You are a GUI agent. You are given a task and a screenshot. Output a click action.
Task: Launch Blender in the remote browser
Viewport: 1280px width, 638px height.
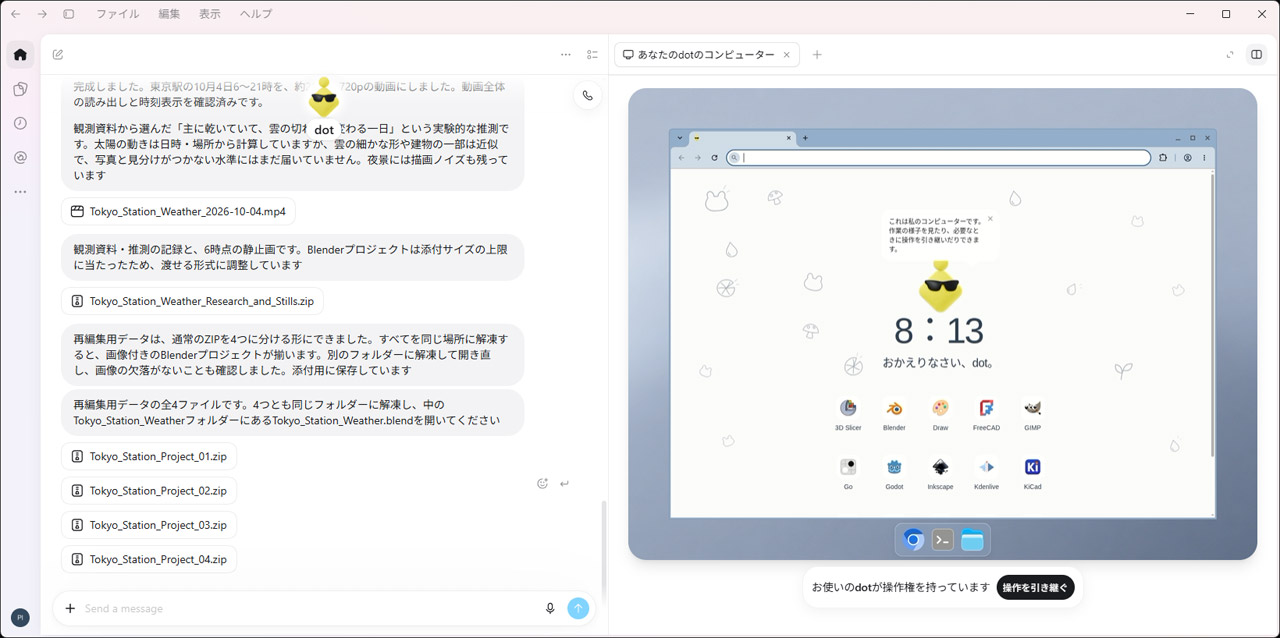pos(894,414)
